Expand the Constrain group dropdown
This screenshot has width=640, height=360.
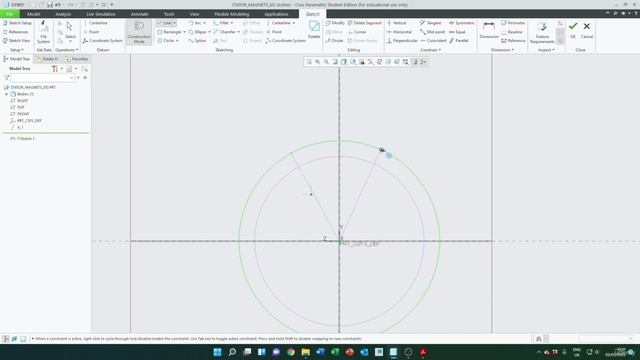pyautogui.click(x=430, y=50)
